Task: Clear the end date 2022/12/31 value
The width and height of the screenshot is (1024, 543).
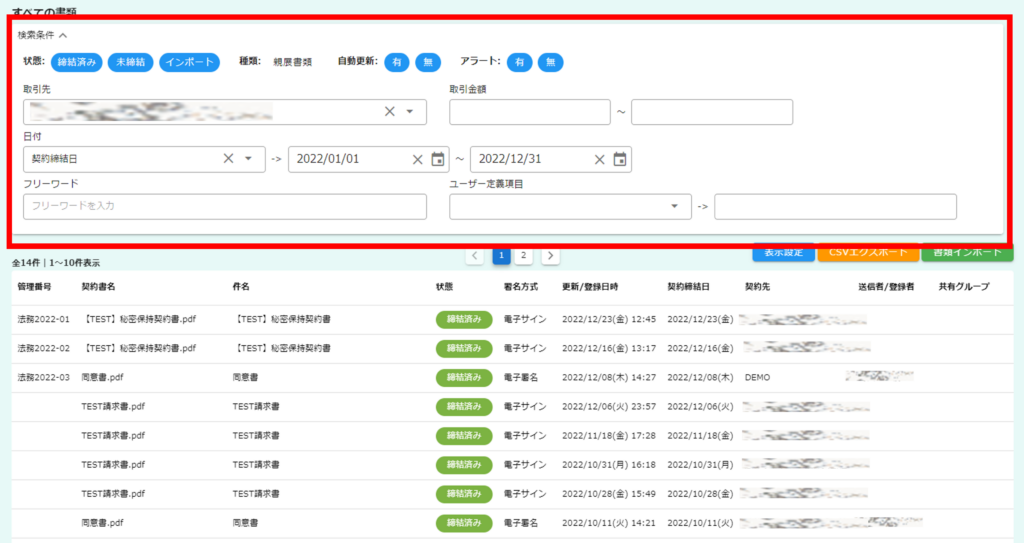Action: click(599, 159)
